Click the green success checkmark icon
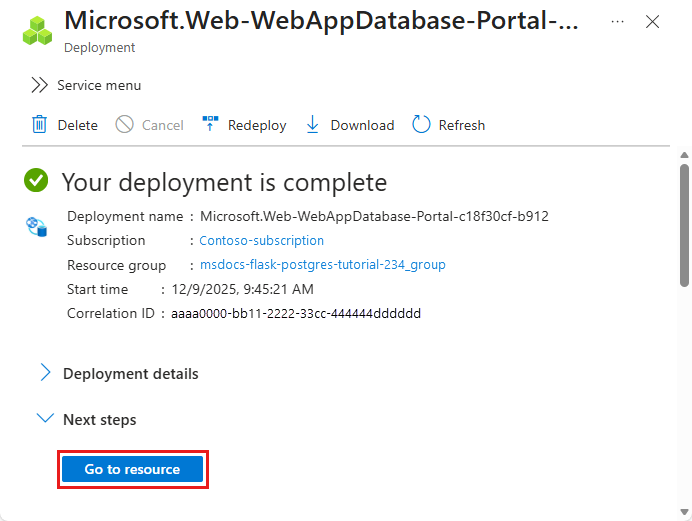692x521 pixels. (37, 181)
